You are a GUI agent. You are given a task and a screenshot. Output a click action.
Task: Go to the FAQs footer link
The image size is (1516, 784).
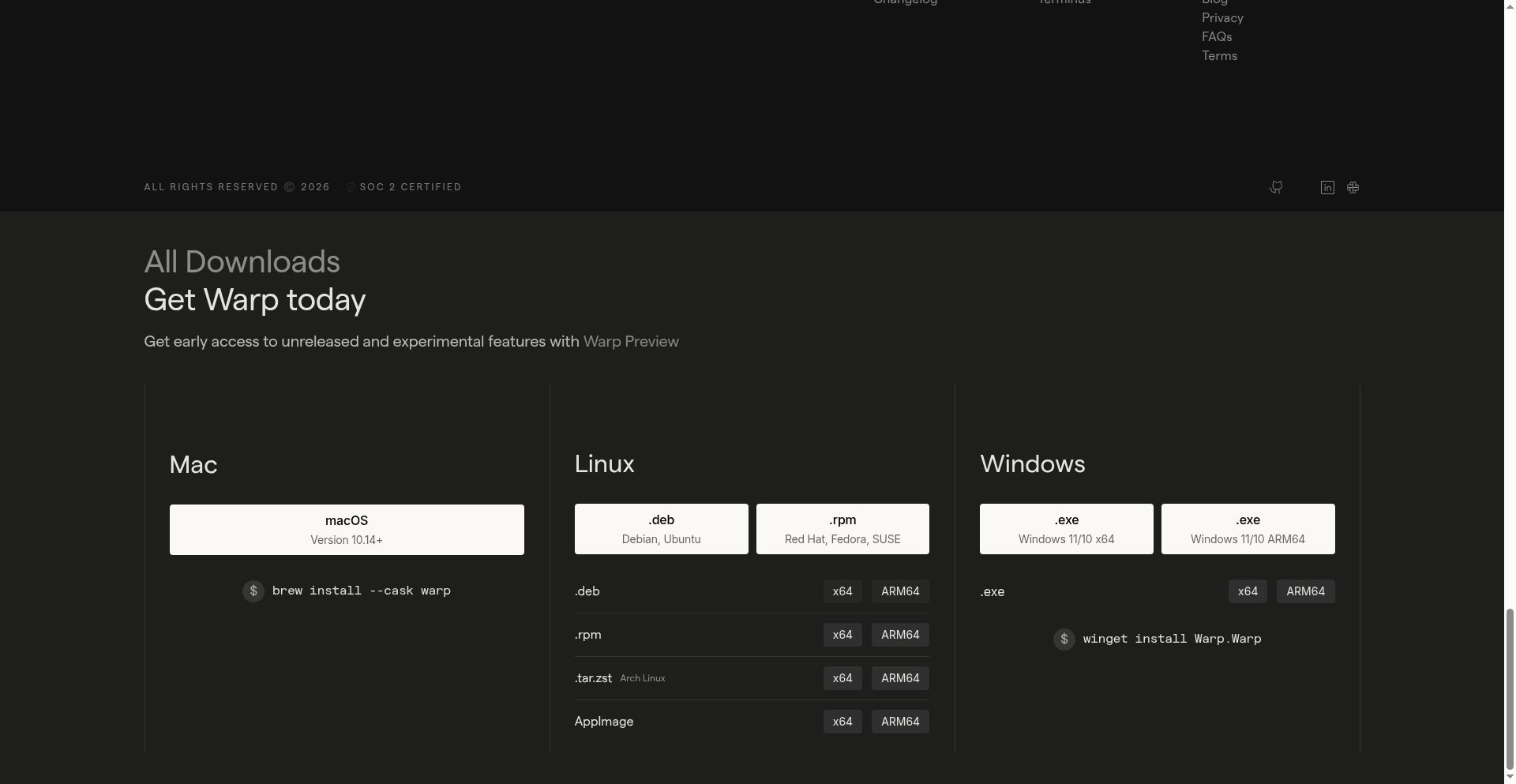tap(1217, 37)
